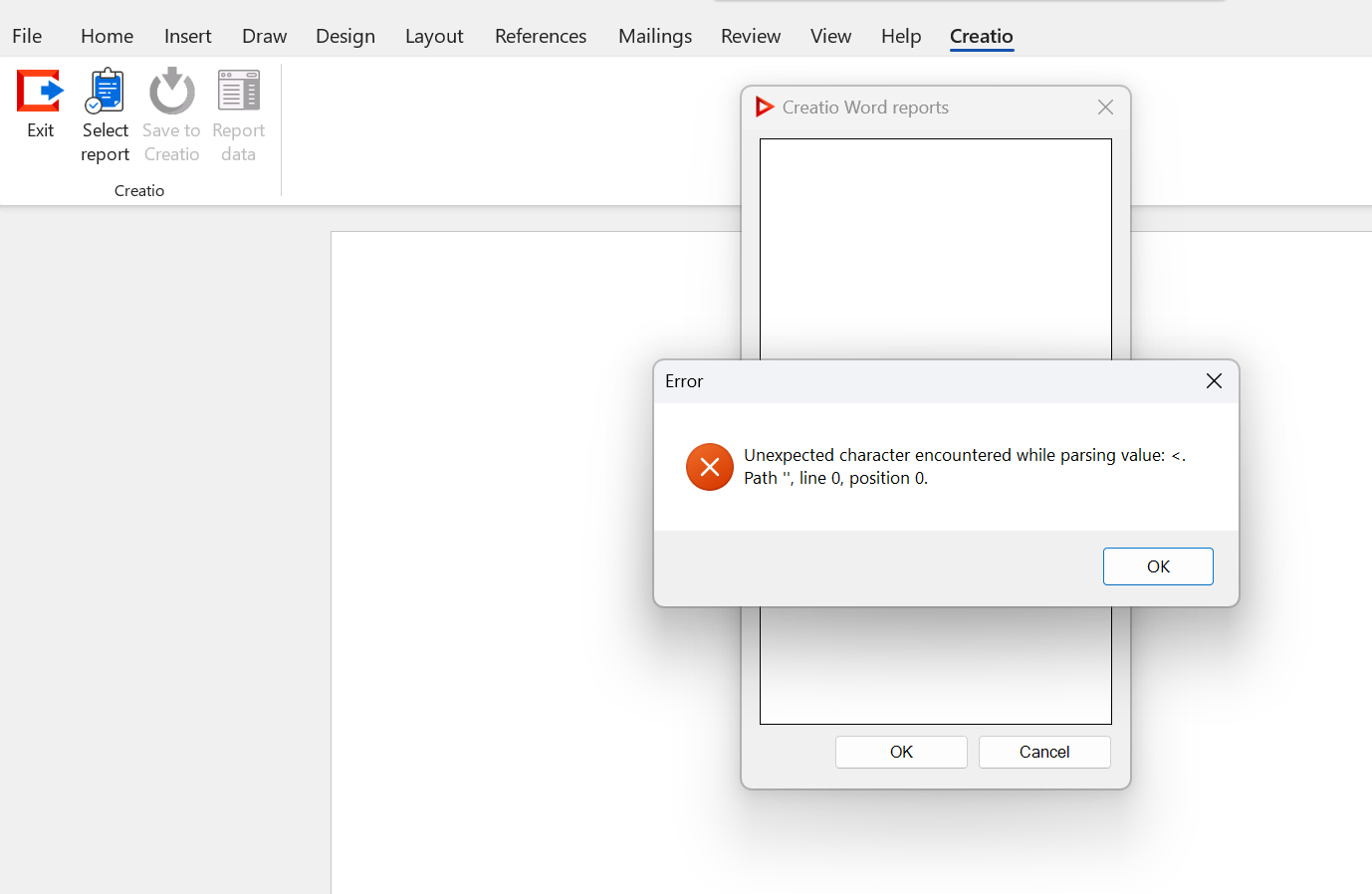Switch to the Insert ribbon tab

click(187, 36)
